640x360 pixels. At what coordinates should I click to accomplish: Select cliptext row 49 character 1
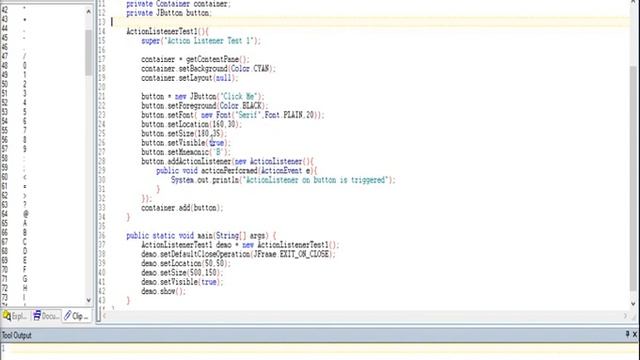(24, 75)
